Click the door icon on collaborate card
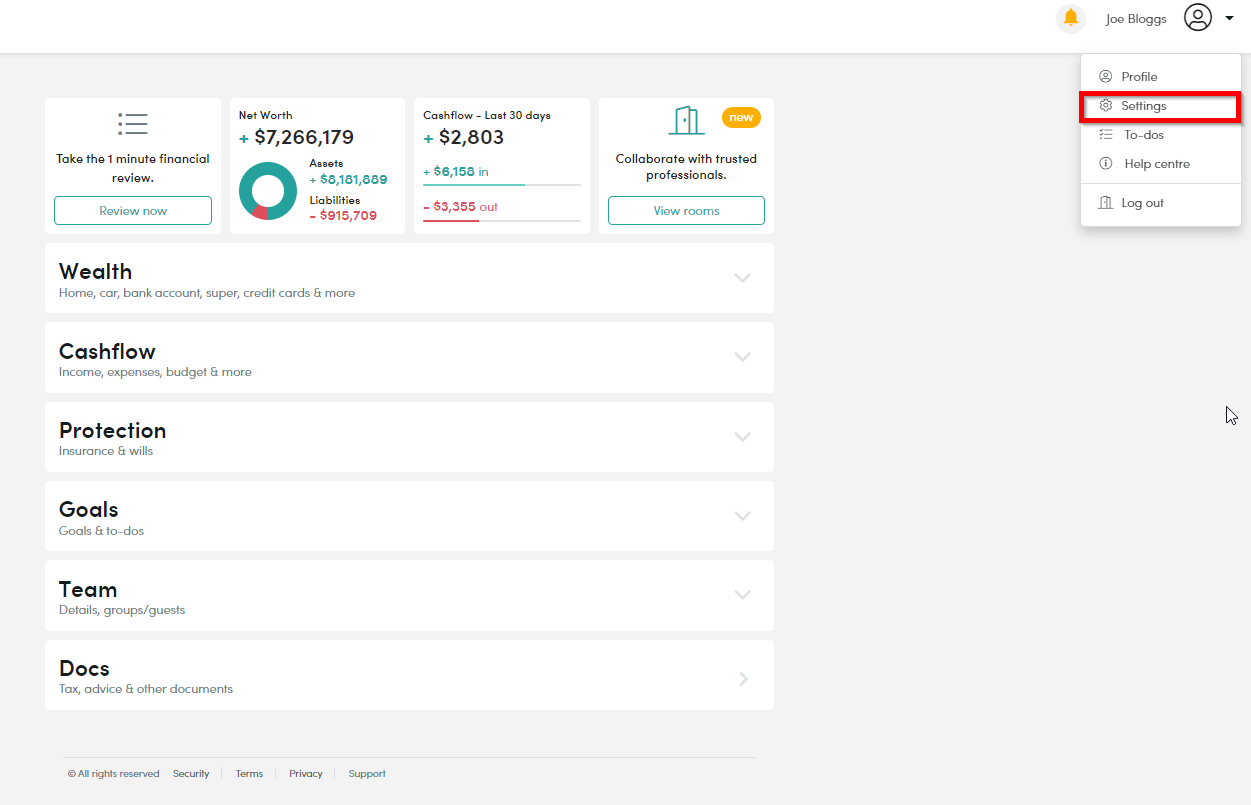 point(686,120)
